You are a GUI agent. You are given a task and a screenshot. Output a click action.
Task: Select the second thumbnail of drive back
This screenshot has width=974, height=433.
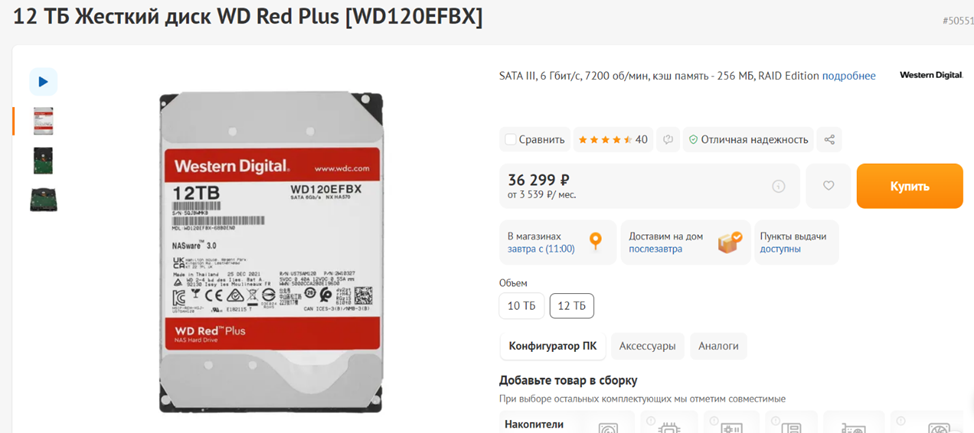[43, 160]
